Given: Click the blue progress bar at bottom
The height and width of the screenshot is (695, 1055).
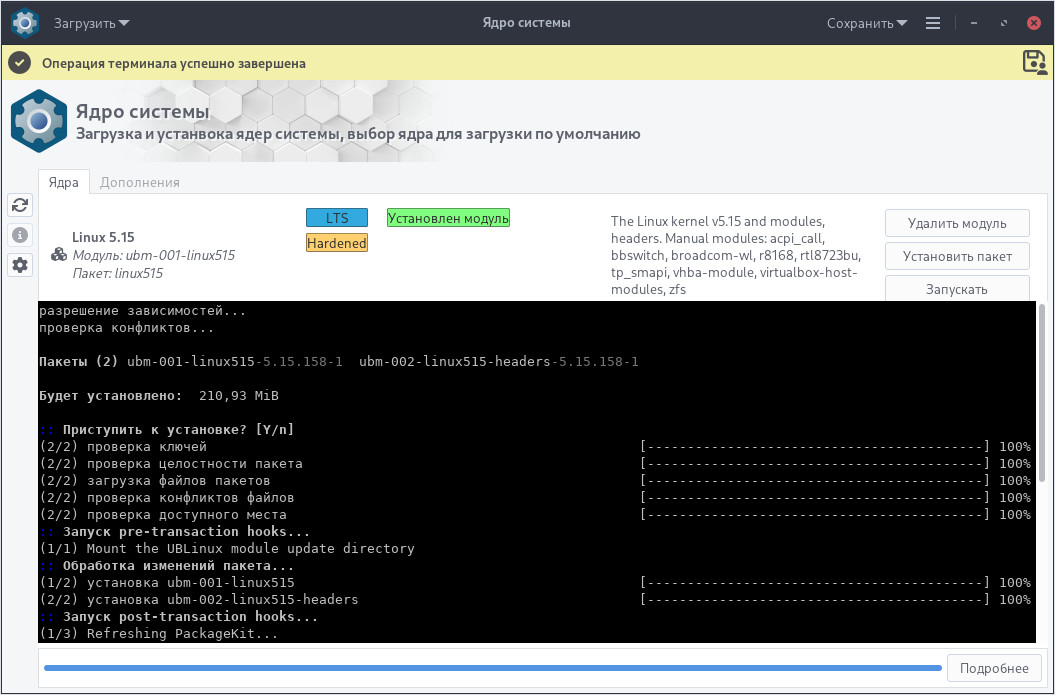Looking at the screenshot, I should pyautogui.click(x=493, y=668).
